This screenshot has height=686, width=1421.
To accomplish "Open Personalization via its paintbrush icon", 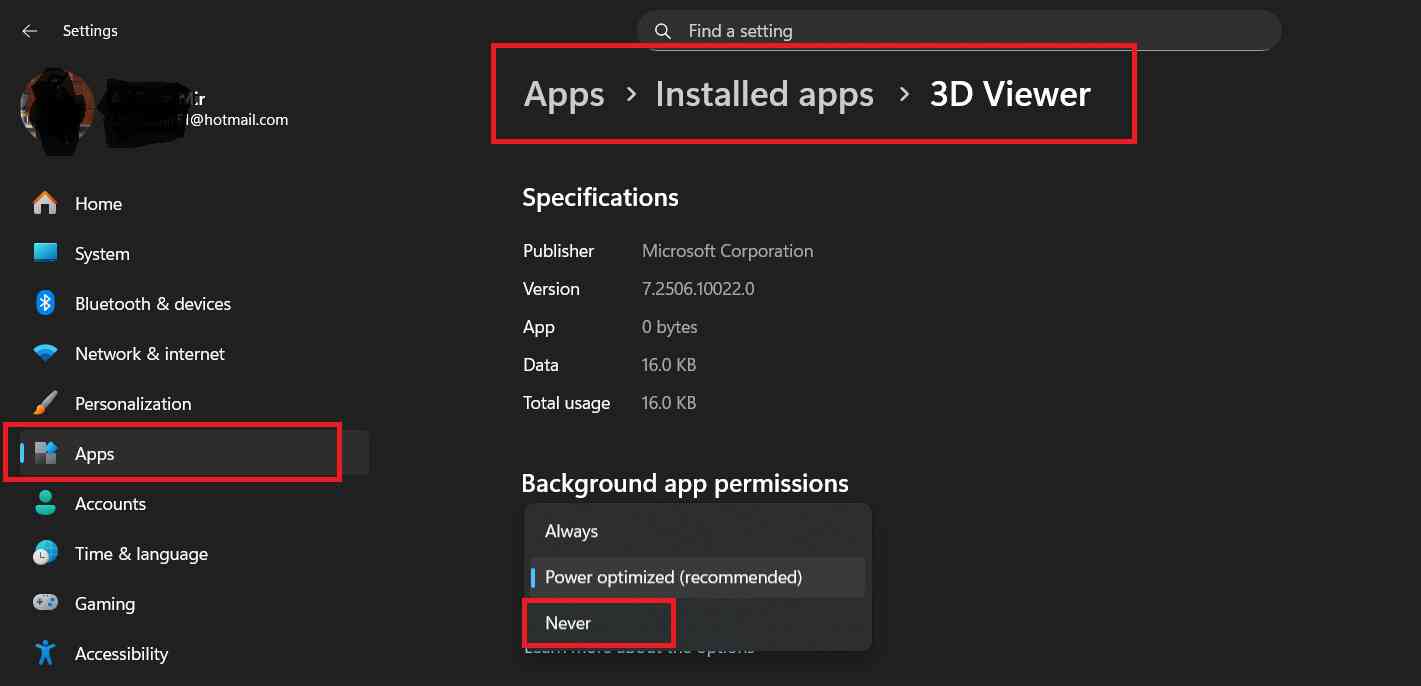I will 46,403.
